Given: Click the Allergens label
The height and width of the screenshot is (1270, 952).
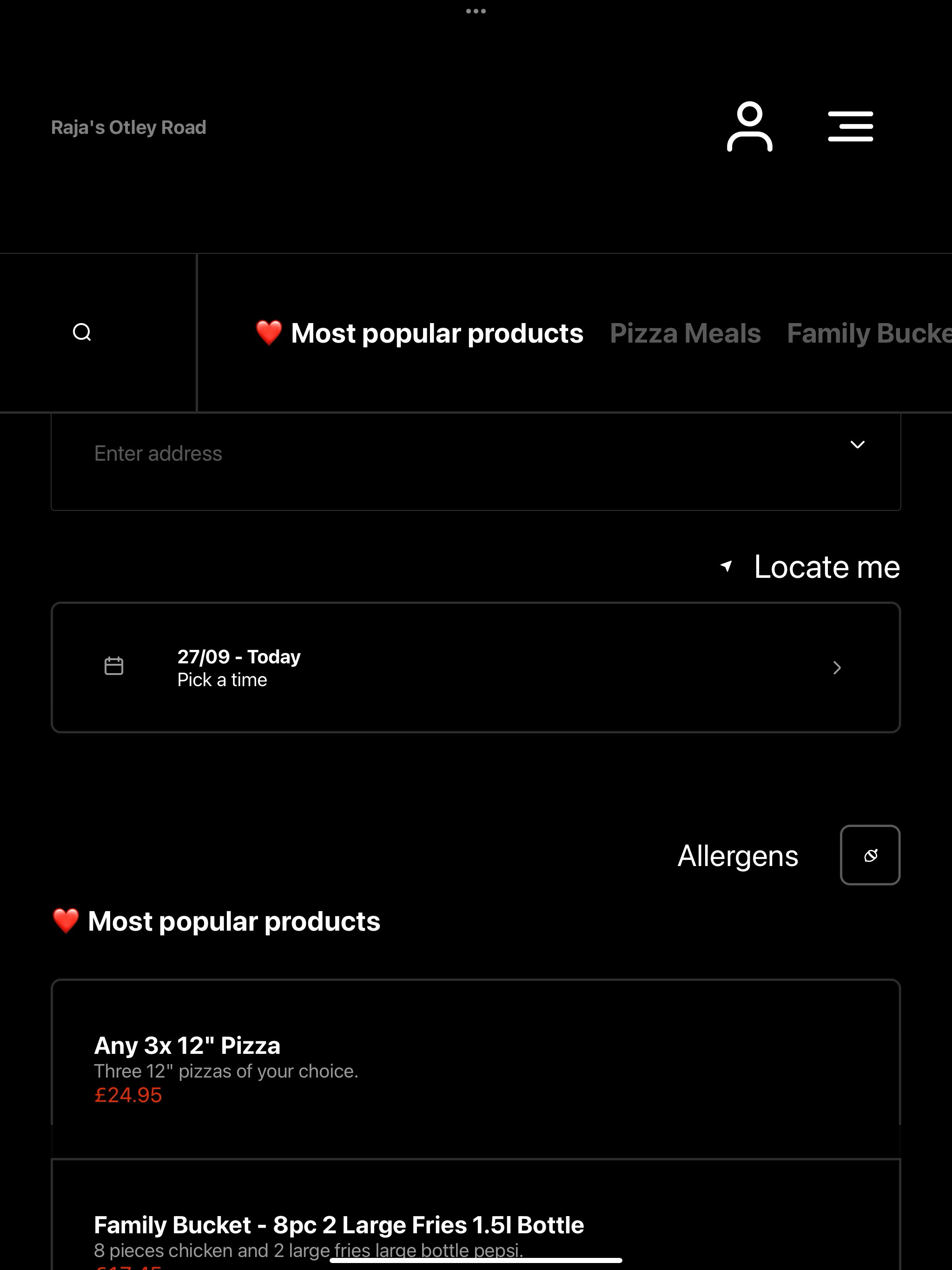Looking at the screenshot, I should [738, 856].
